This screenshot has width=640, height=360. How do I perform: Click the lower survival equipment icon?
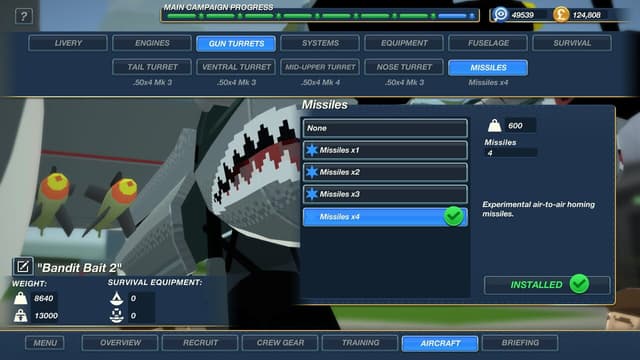point(117,316)
